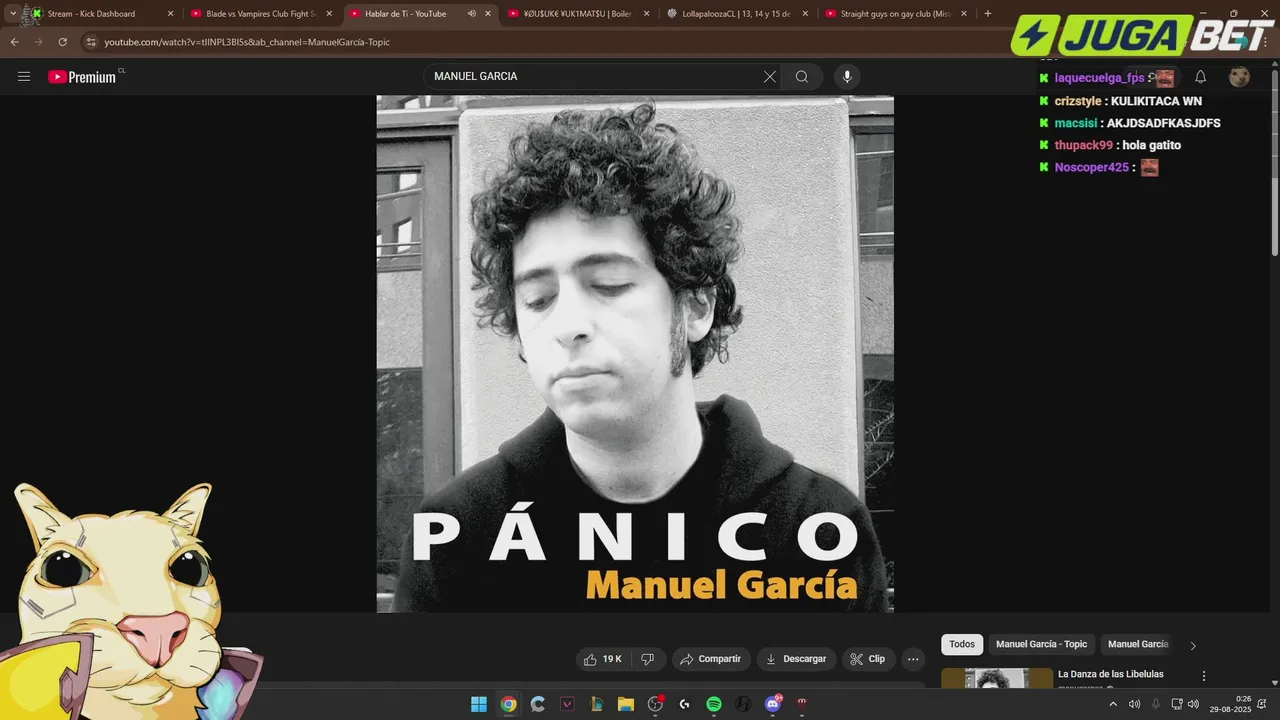Click chat user Noscoper425 name
Screen dimensions: 1280x720
(x=1091, y=167)
